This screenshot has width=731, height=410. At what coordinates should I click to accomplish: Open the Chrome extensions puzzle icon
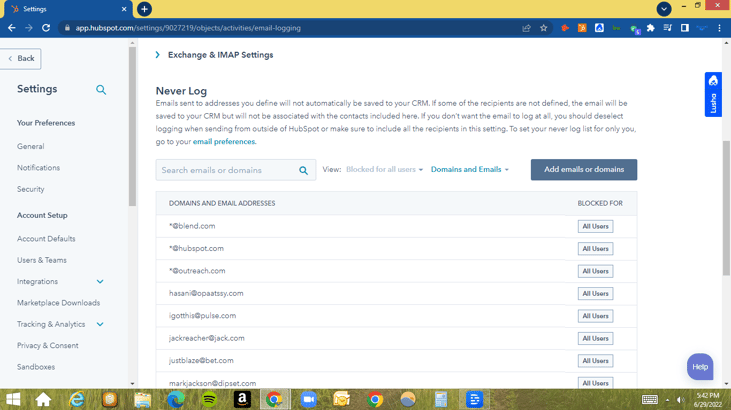[x=651, y=28]
